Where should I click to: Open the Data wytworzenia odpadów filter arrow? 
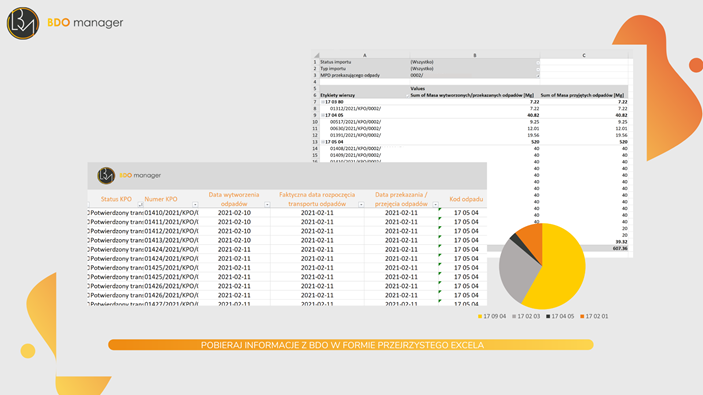click(x=267, y=204)
